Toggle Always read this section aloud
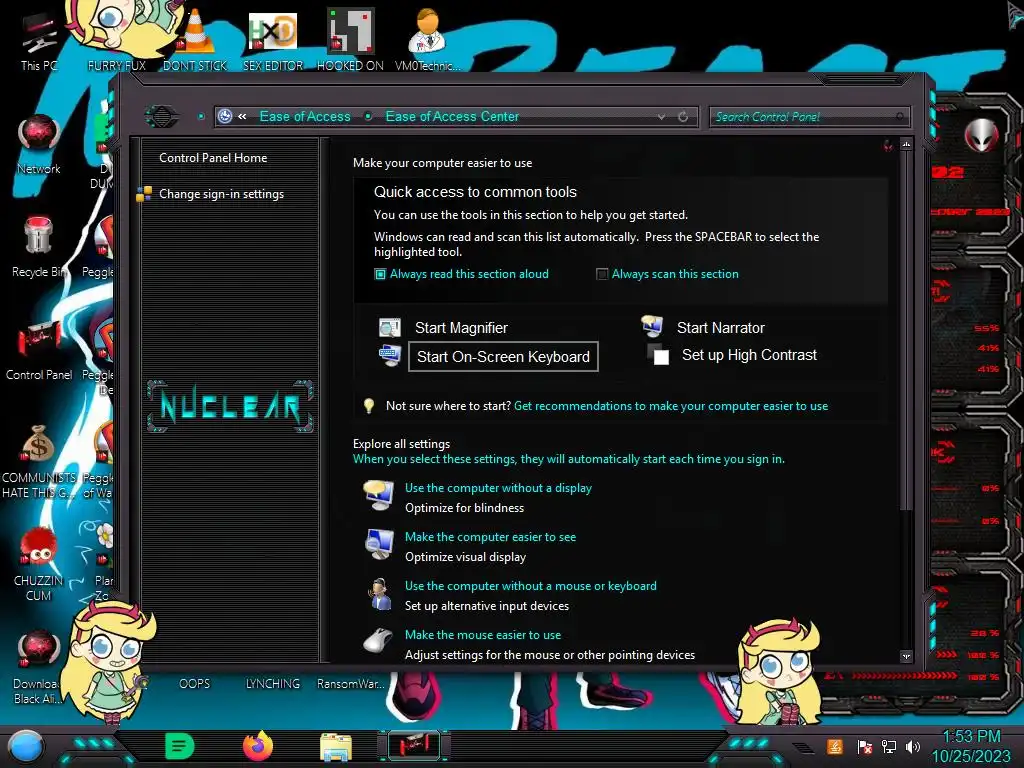This screenshot has width=1024, height=768. click(x=462, y=274)
